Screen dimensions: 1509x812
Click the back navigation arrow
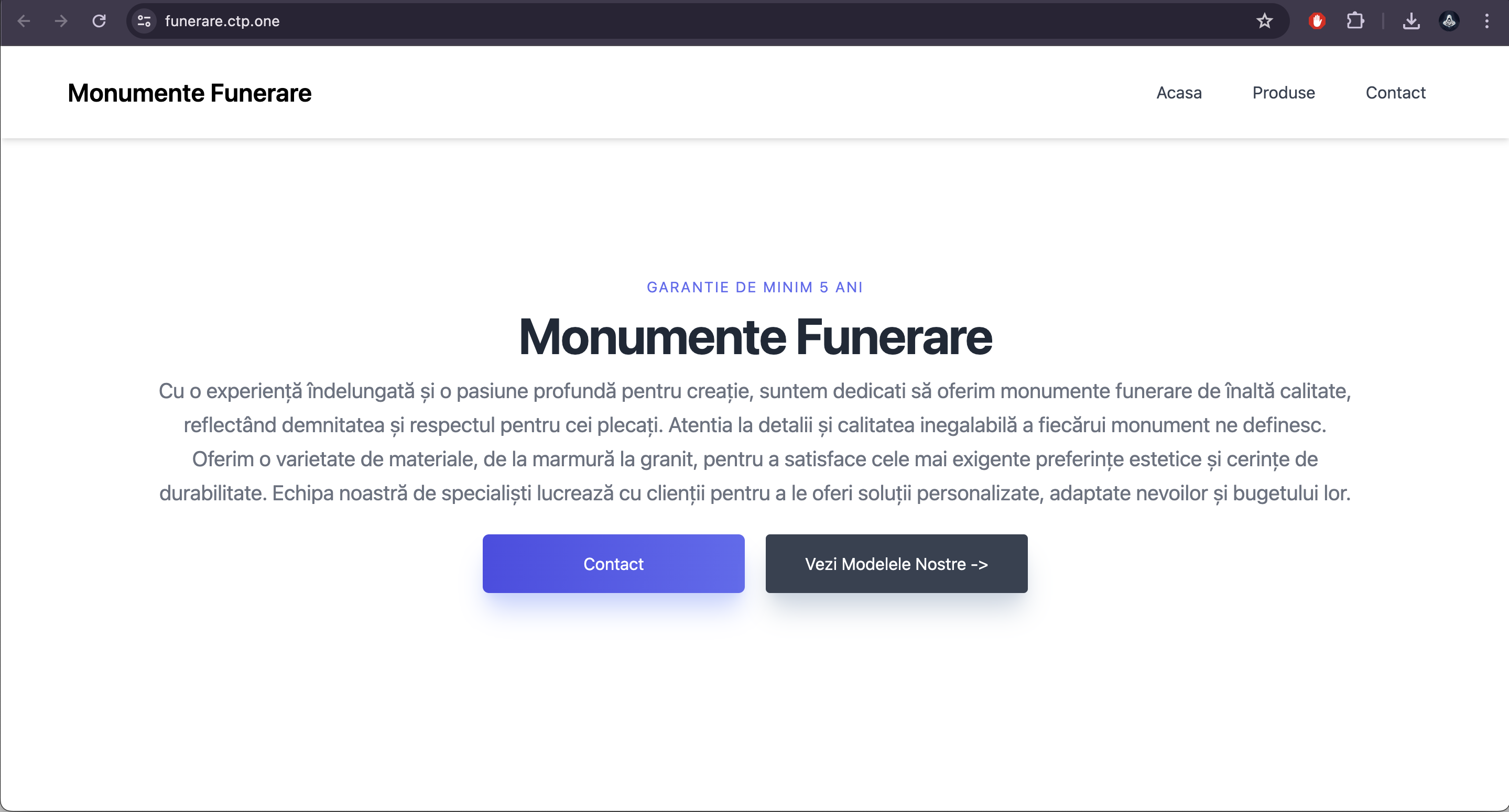(x=24, y=21)
